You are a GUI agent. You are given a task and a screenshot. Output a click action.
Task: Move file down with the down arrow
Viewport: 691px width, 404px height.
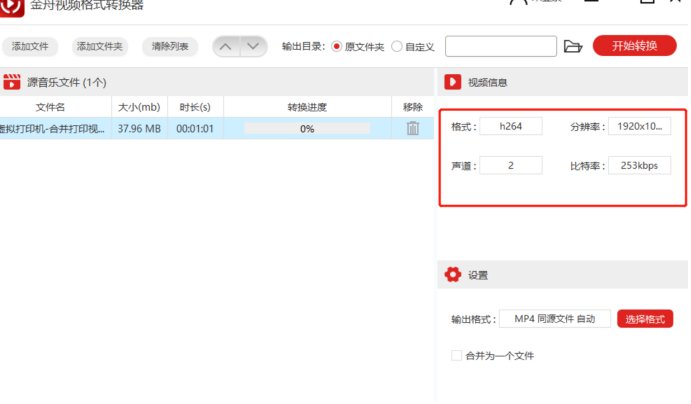click(x=253, y=46)
